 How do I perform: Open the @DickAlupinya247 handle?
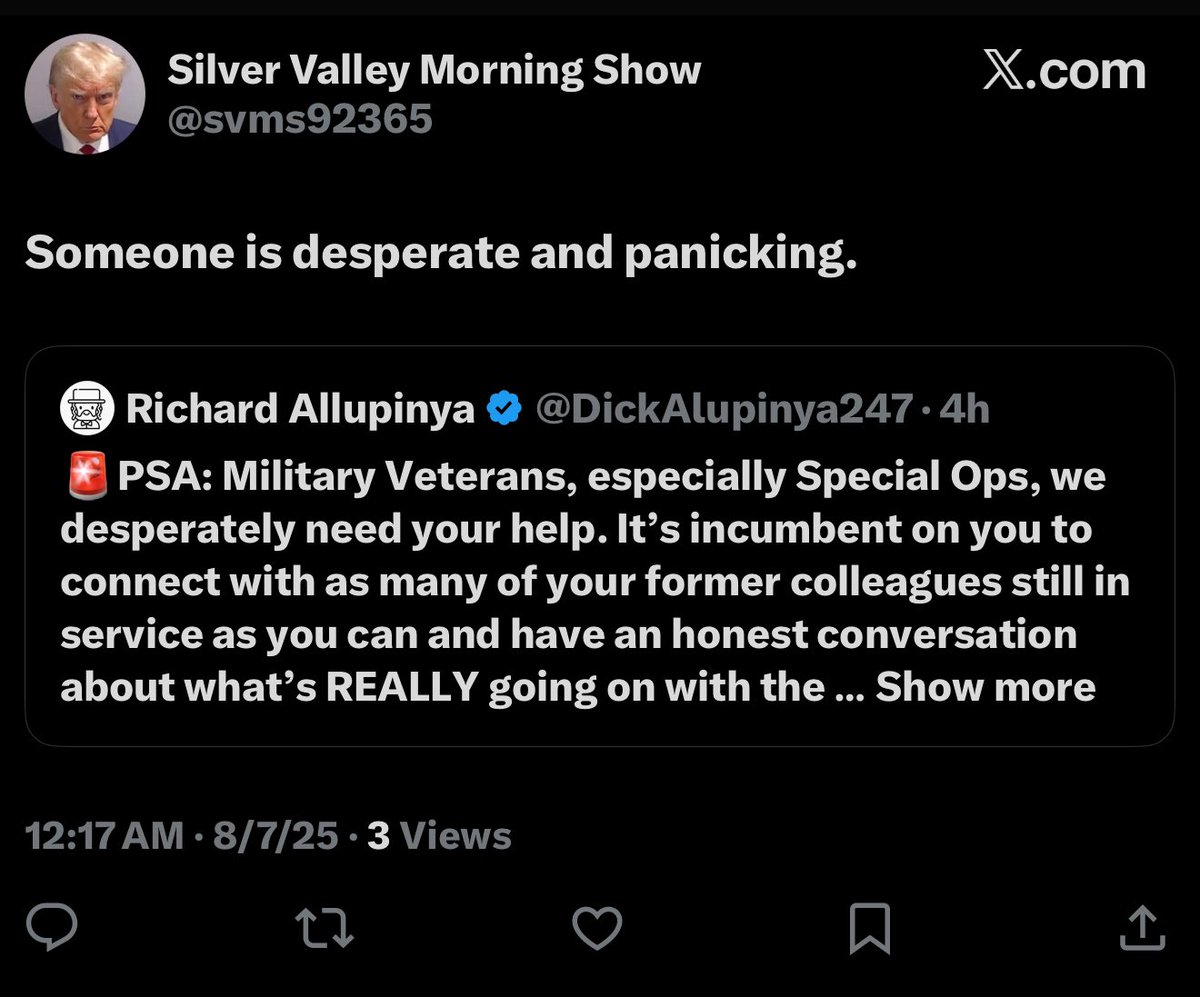725,409
